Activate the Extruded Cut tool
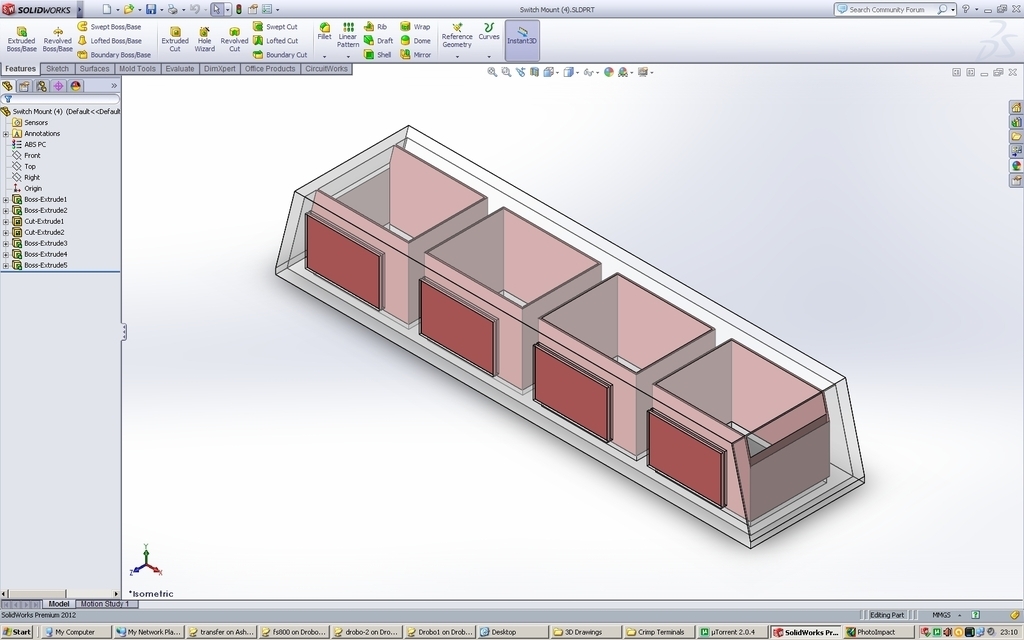This screenshot has width=1024, height=640. 175,35
